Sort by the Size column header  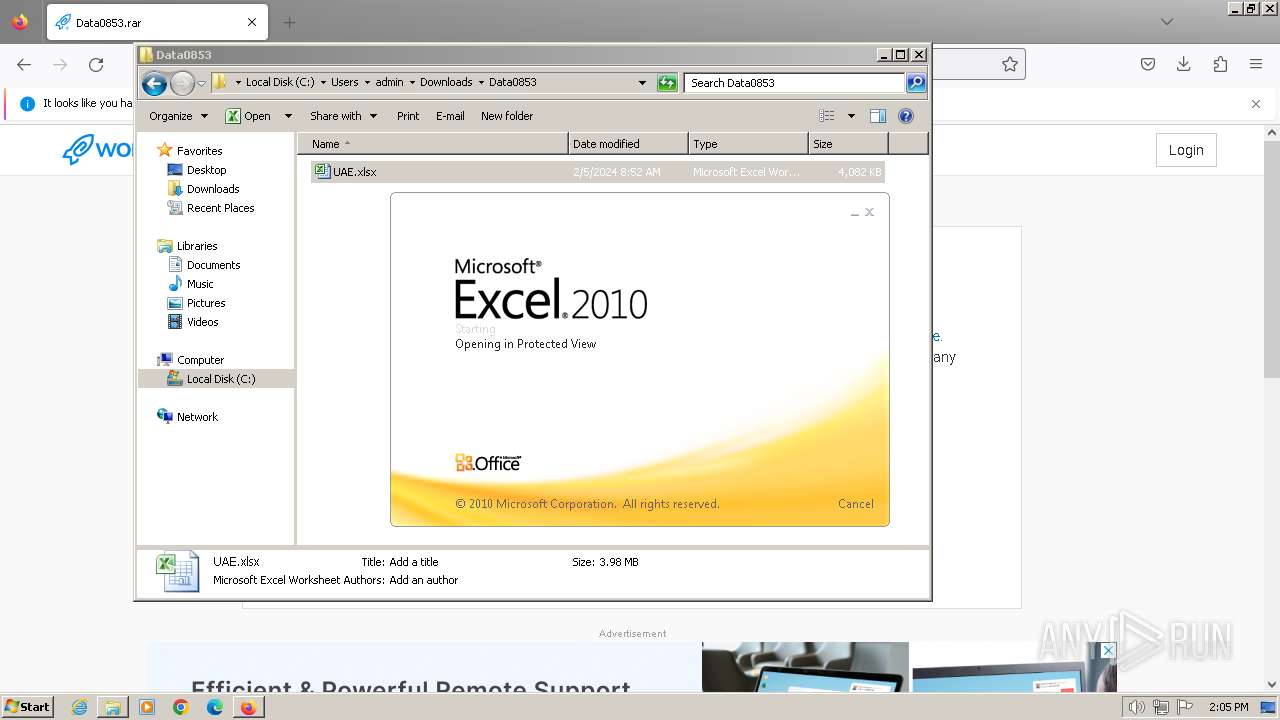pyautogui.click(x=848, y=144)
